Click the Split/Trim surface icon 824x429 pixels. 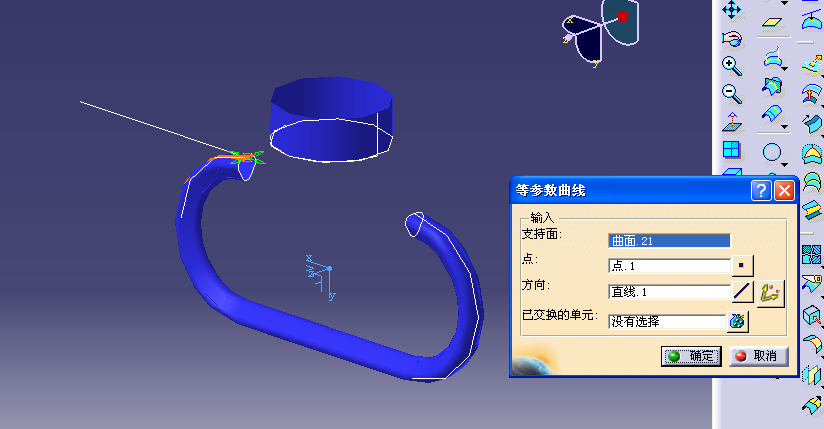point(812,284)
